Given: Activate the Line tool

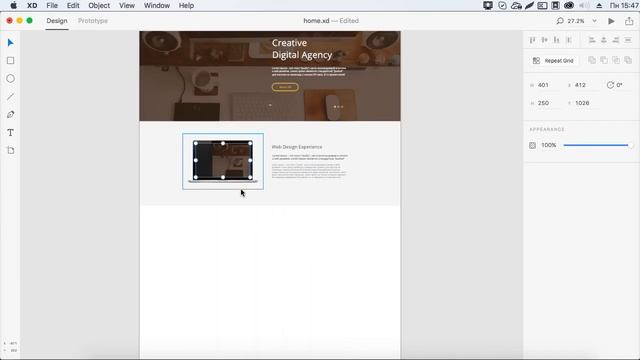Looking at the screenshot, I should [x=11, y=97].
